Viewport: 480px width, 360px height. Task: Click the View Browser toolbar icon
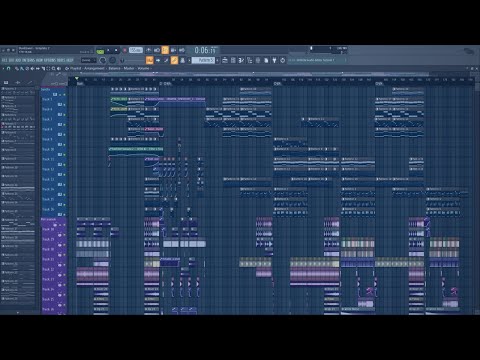183,60
